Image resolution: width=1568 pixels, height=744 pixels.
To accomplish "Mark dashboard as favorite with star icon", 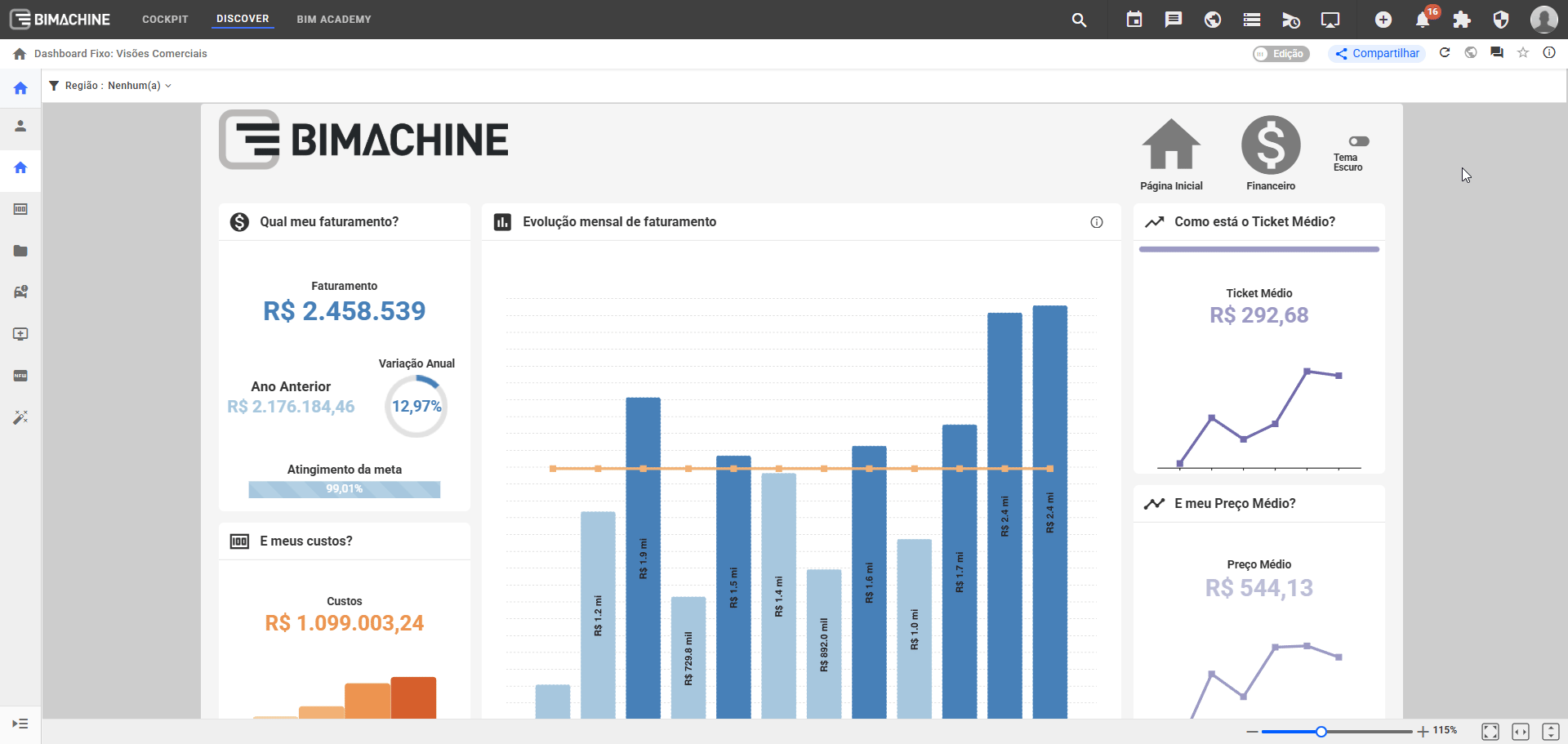I will 1522,53.
